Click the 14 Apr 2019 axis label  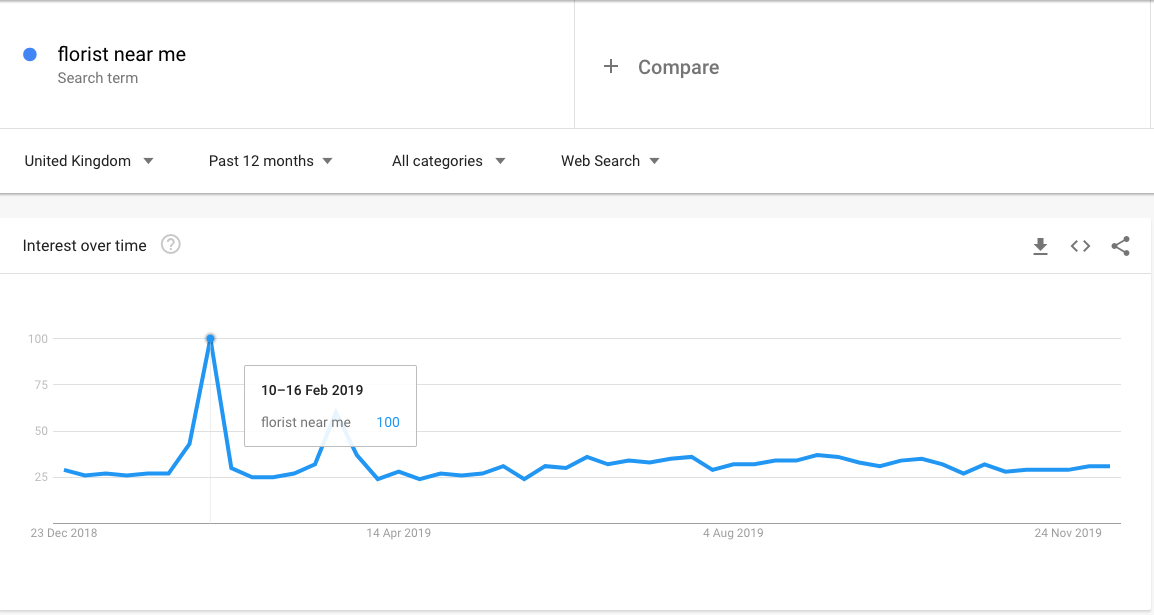click(399, 533)
